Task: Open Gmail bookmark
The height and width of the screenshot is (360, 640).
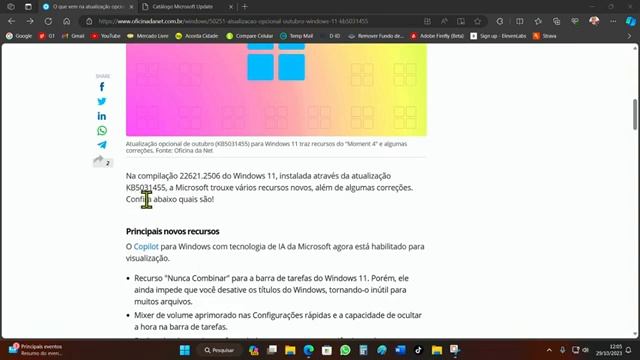Action: pos(73,36)
